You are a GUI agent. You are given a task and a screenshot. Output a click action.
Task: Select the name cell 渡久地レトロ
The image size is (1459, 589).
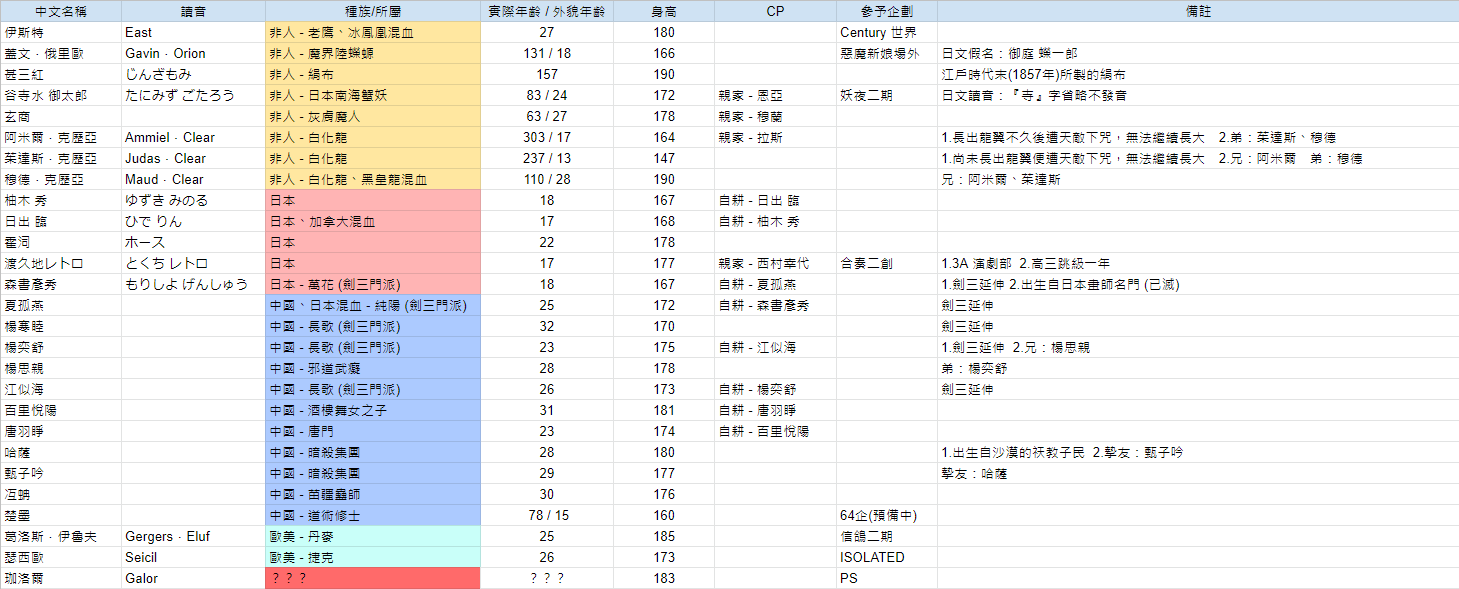pos(61,264)
